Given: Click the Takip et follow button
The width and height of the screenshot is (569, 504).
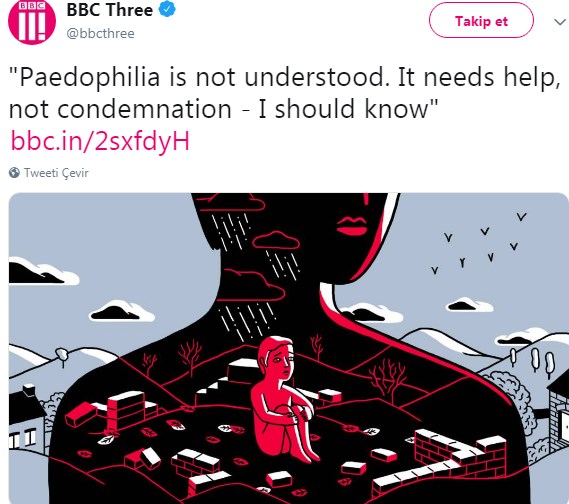Looking at the screenshot, I should [481, 20].
